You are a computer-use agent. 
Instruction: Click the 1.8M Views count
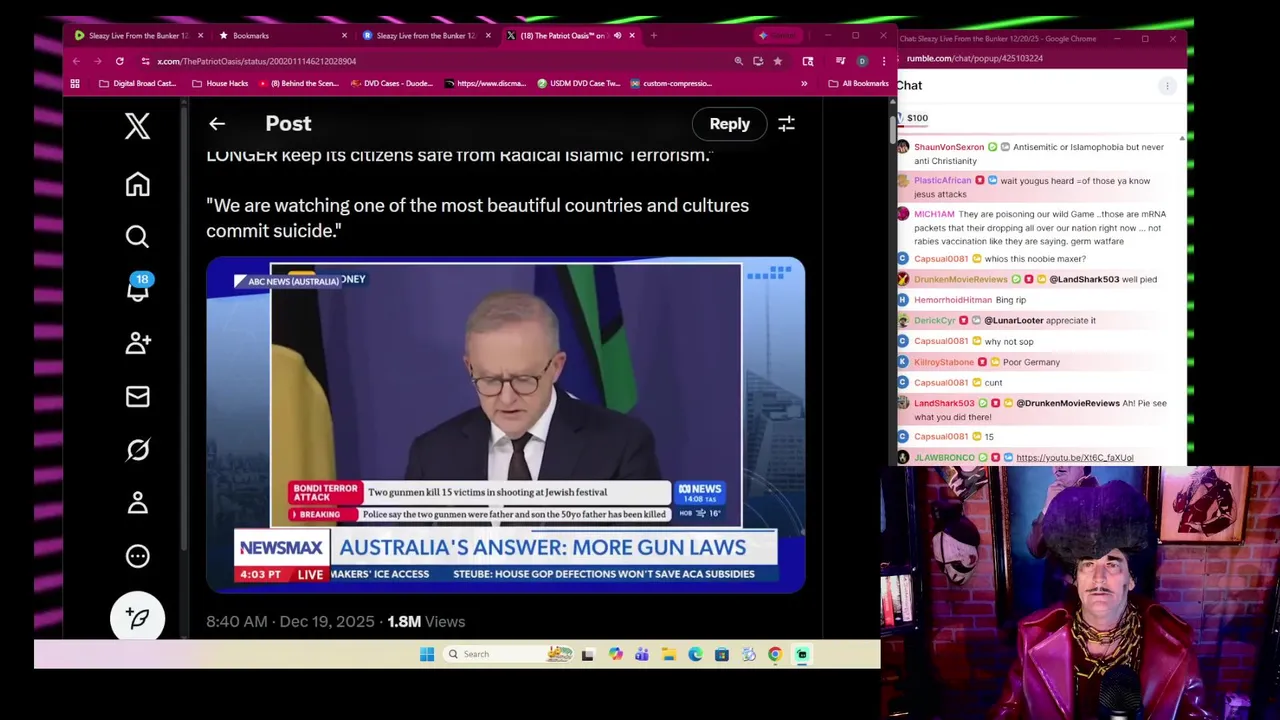pyautogui.click(x=426, y=622)
